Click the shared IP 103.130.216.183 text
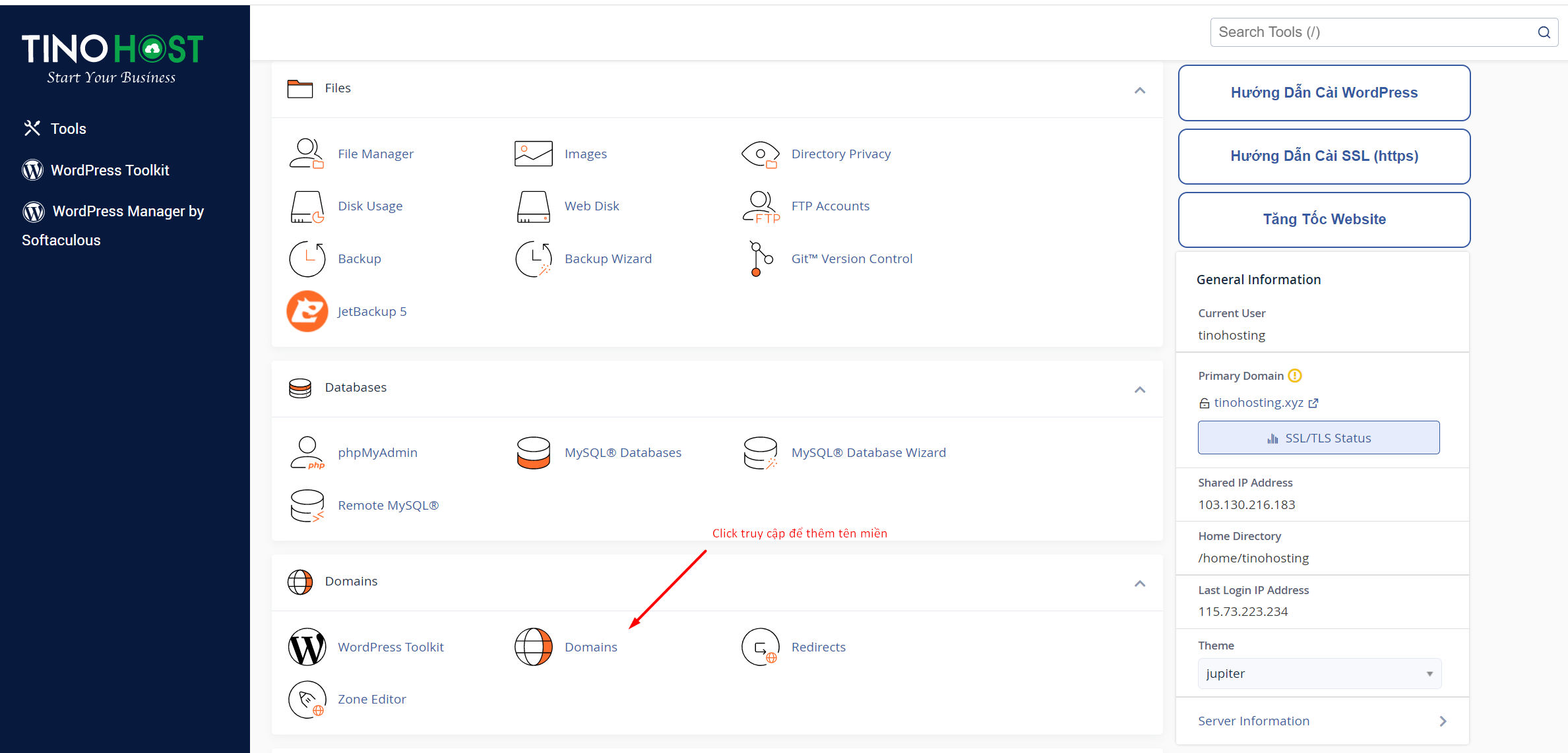Viewport: 1568px width, 753px height. [1247, 505]
